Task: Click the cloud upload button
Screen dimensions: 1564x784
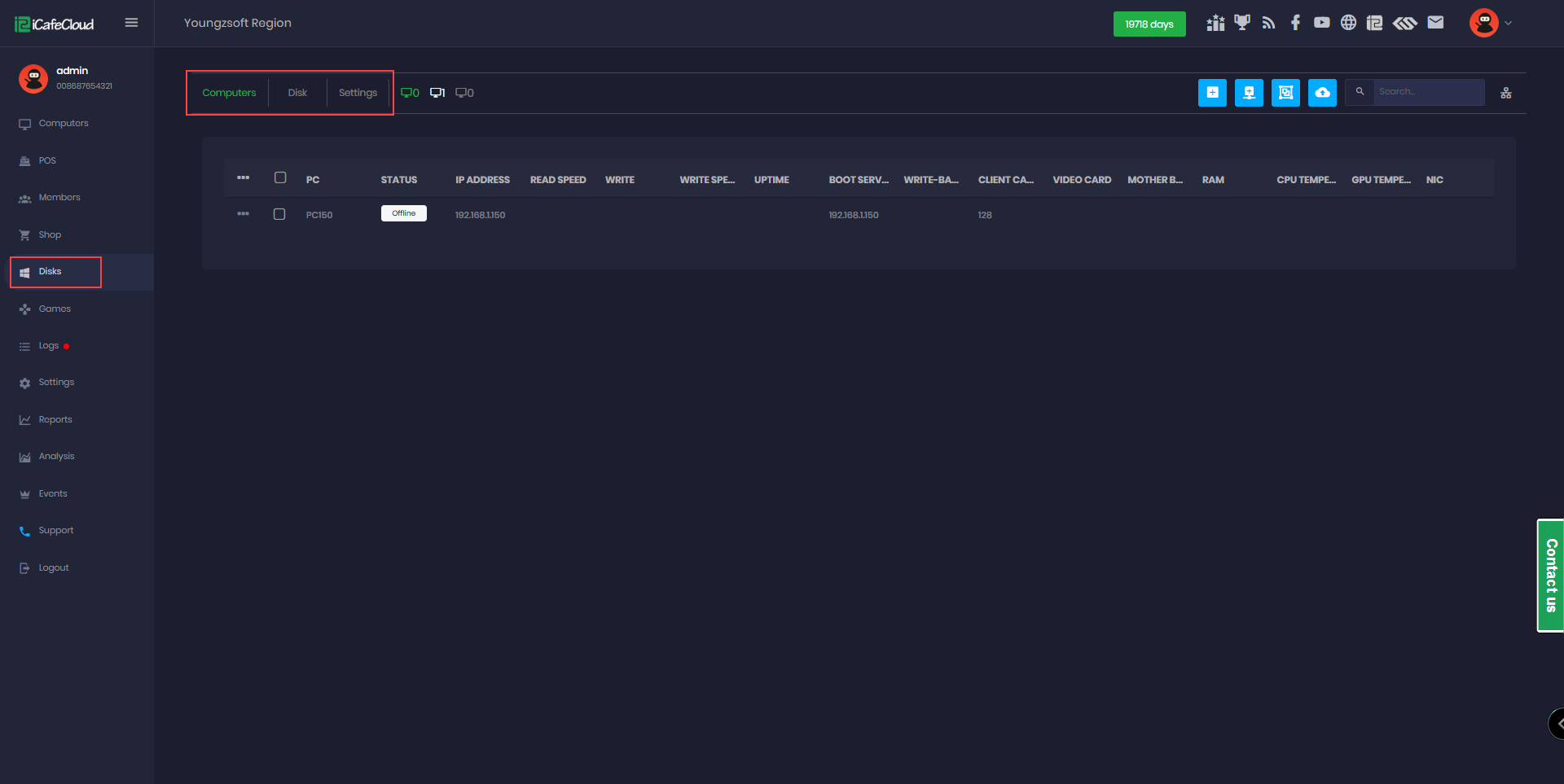Action: click(1322, 93)
